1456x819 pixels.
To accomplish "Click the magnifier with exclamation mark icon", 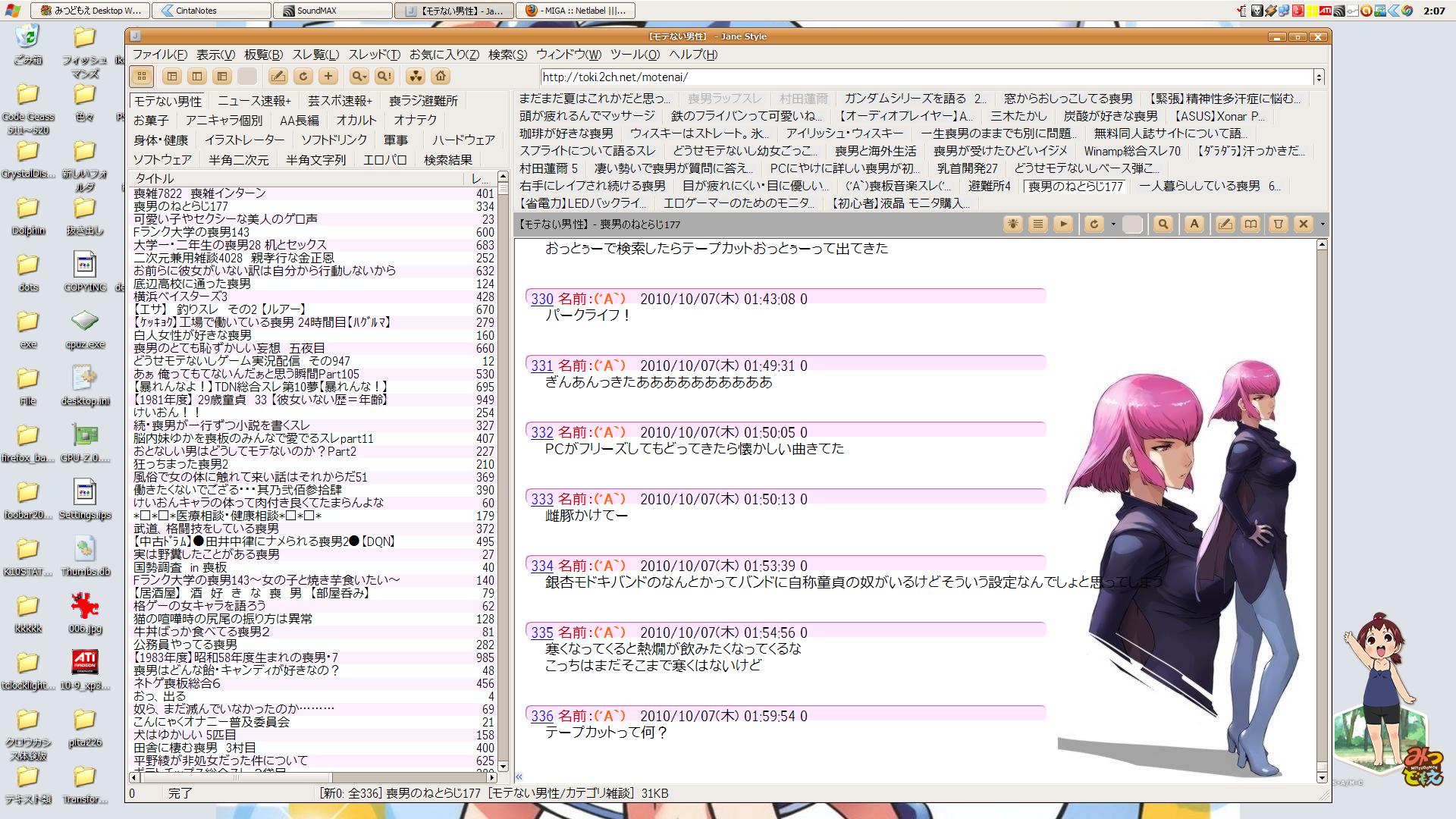I will 384,76.
